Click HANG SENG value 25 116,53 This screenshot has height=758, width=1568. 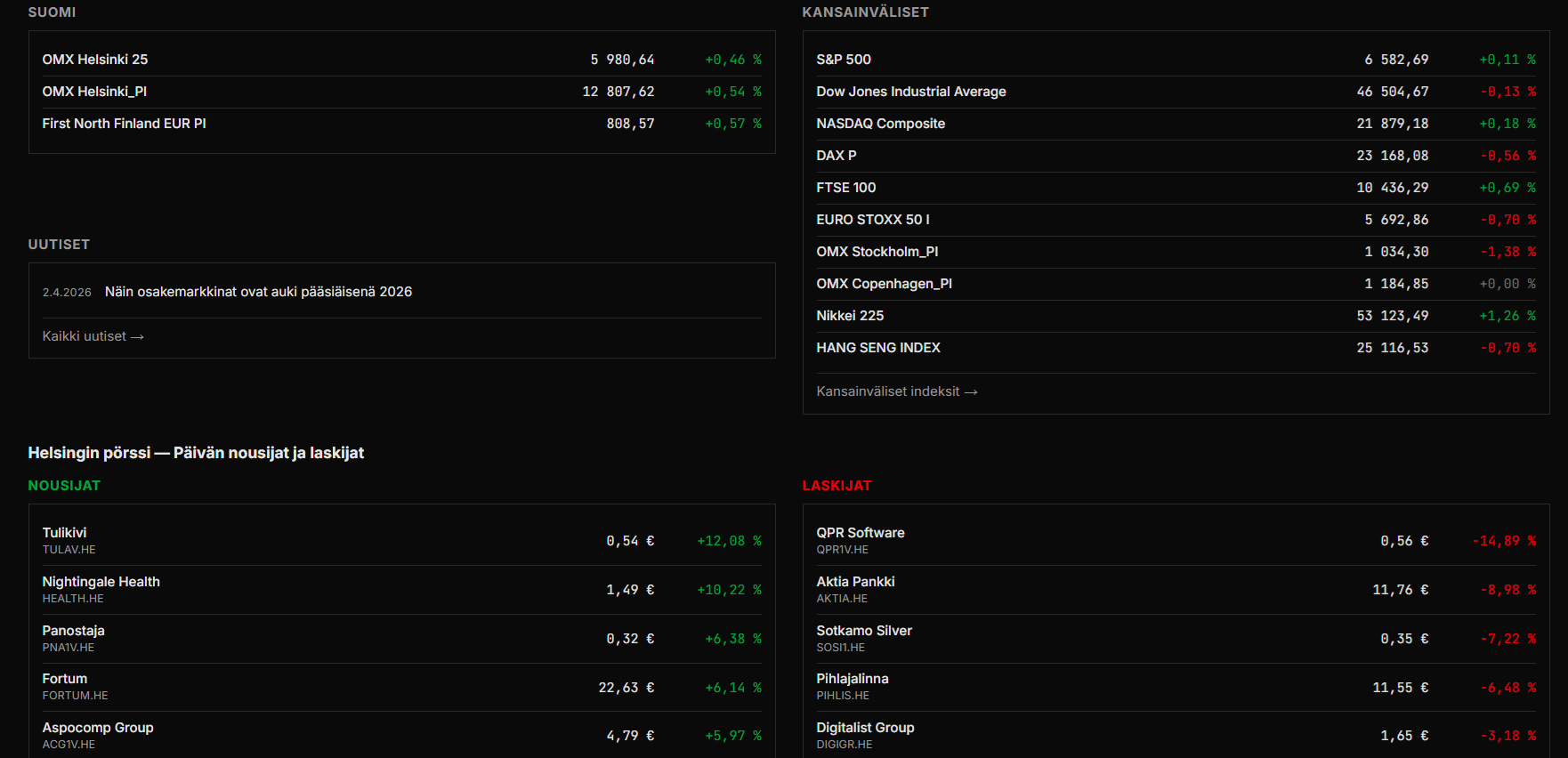[1393, 348]
